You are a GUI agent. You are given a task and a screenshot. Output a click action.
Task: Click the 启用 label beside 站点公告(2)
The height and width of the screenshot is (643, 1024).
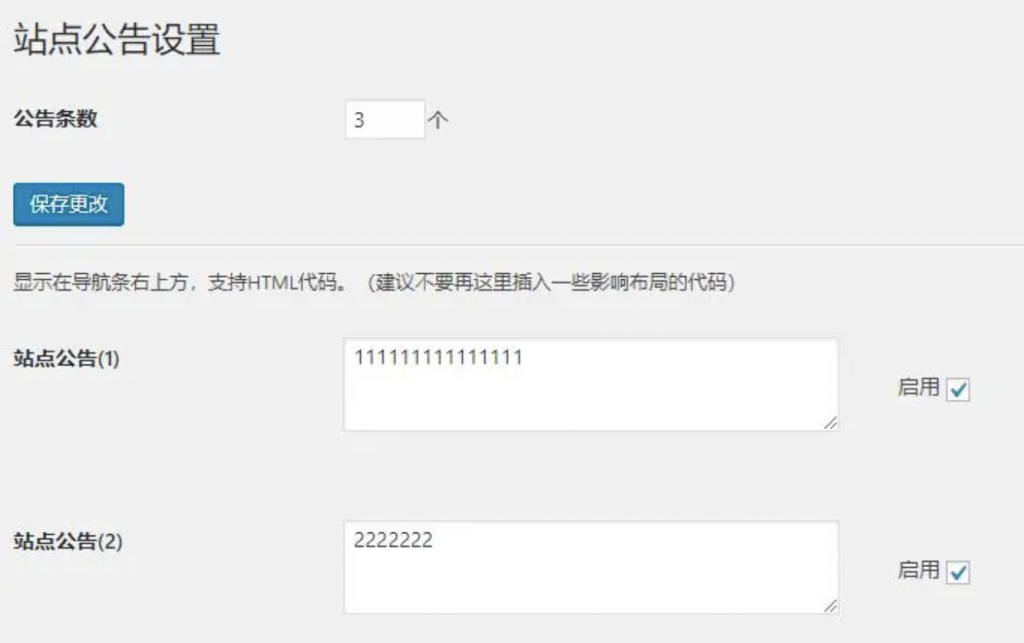click(918, 570)
